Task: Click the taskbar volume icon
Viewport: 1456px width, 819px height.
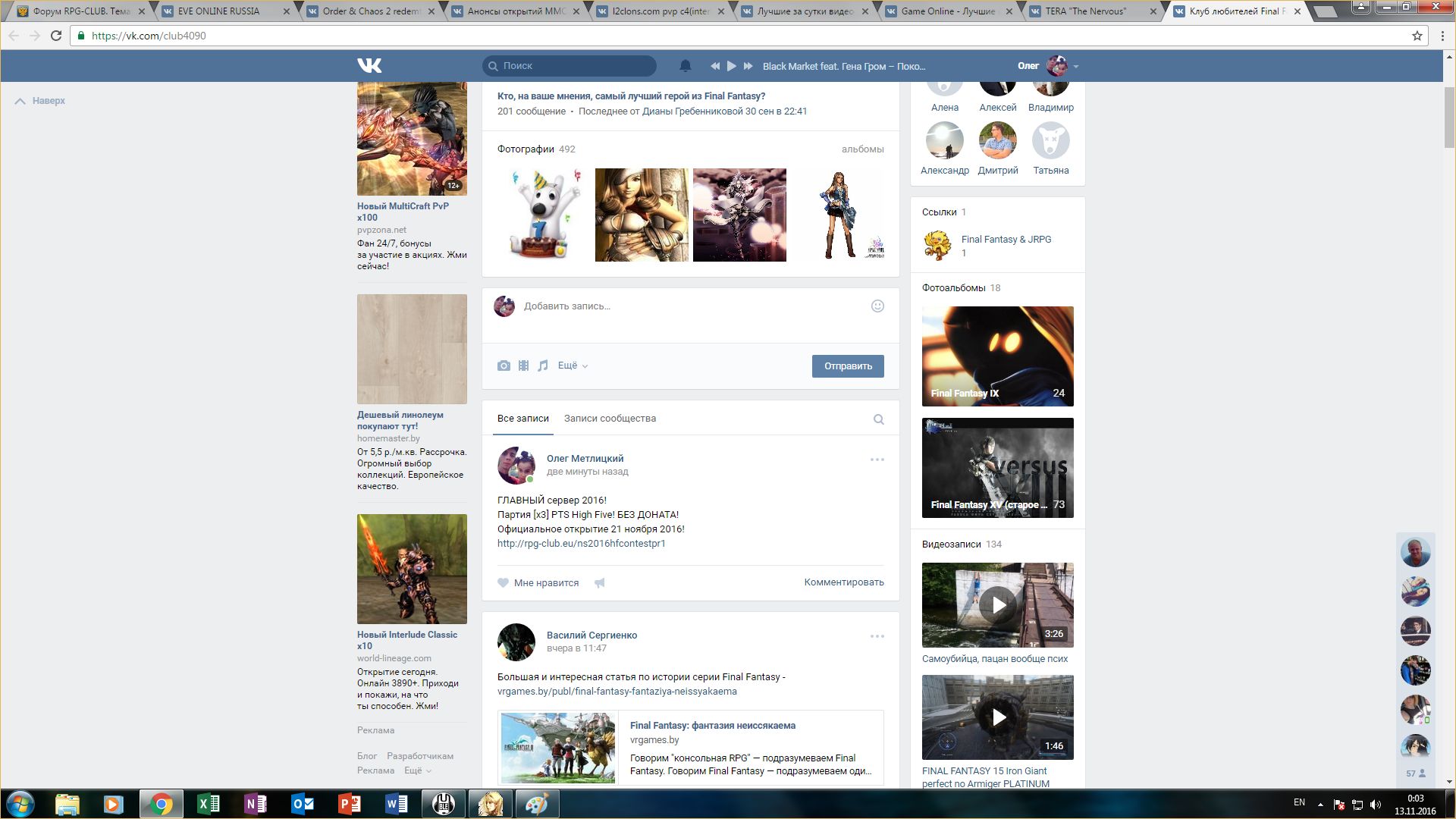Action: pos(1376,805)
